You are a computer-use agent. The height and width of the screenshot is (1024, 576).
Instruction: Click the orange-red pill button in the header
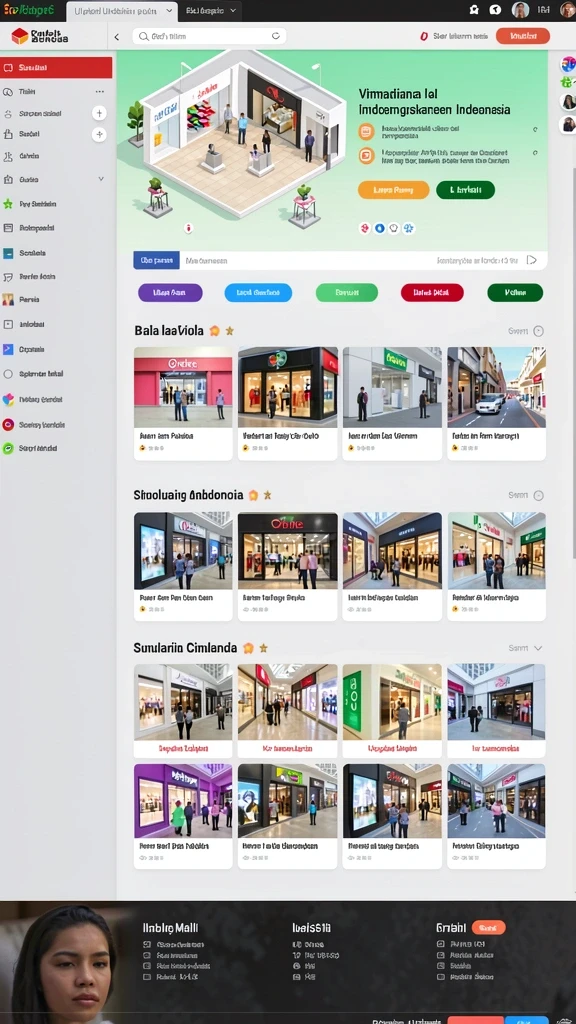click(522, 37)
